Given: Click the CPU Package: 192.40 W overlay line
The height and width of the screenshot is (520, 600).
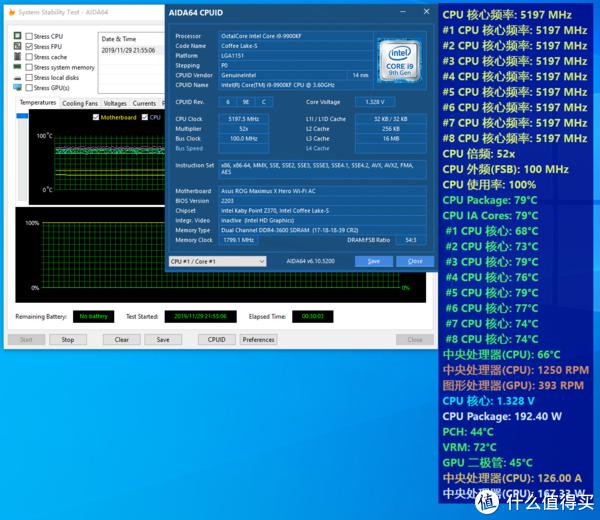Looking at the screenshot, I should 502,416.
